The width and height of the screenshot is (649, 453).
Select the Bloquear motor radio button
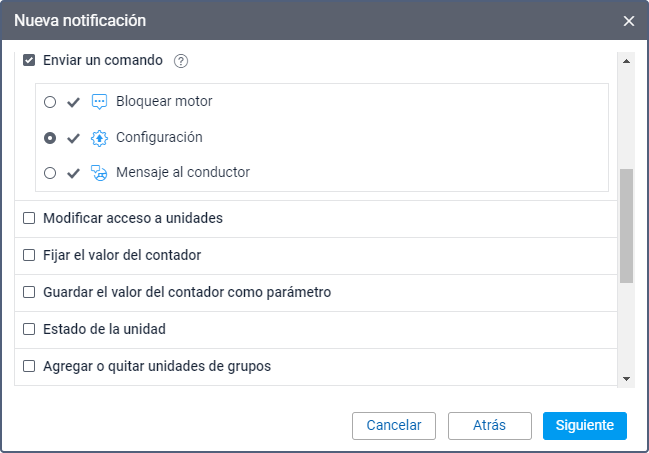point(50,102)
